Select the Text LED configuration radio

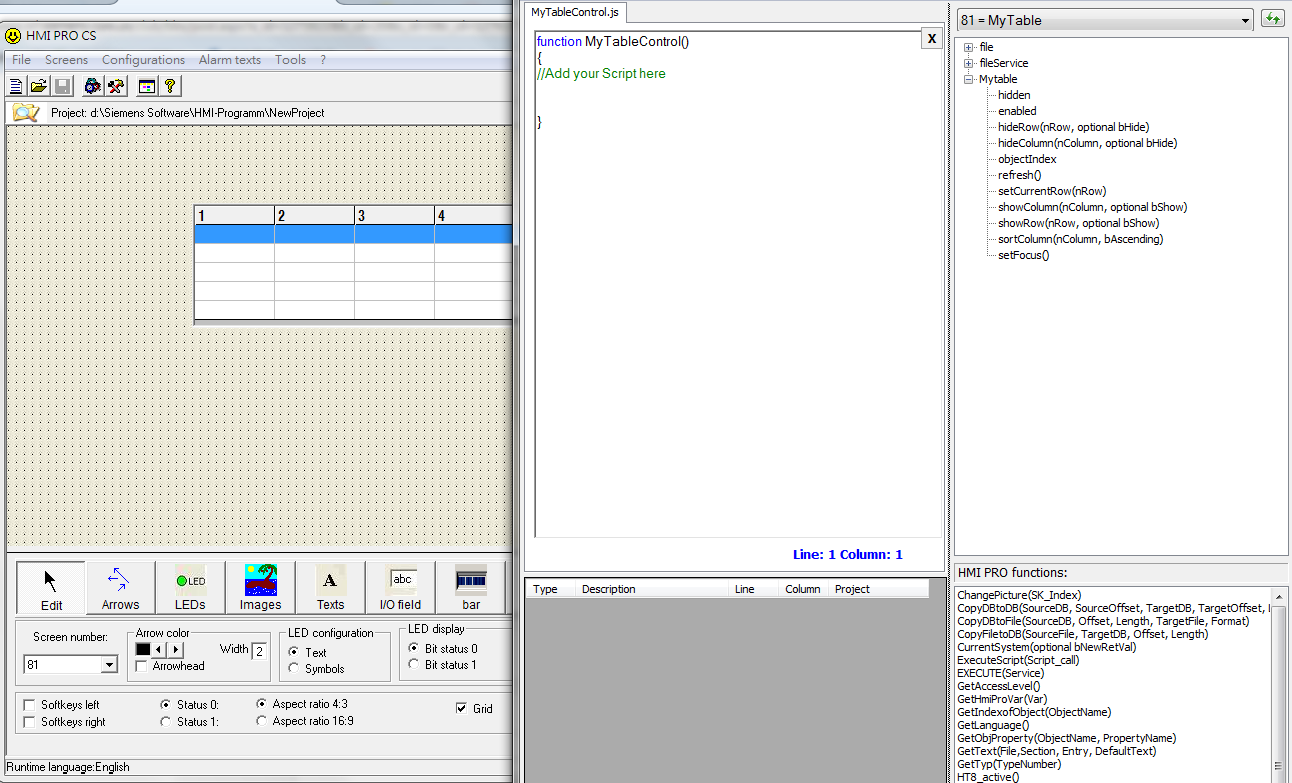pos(294,652)
